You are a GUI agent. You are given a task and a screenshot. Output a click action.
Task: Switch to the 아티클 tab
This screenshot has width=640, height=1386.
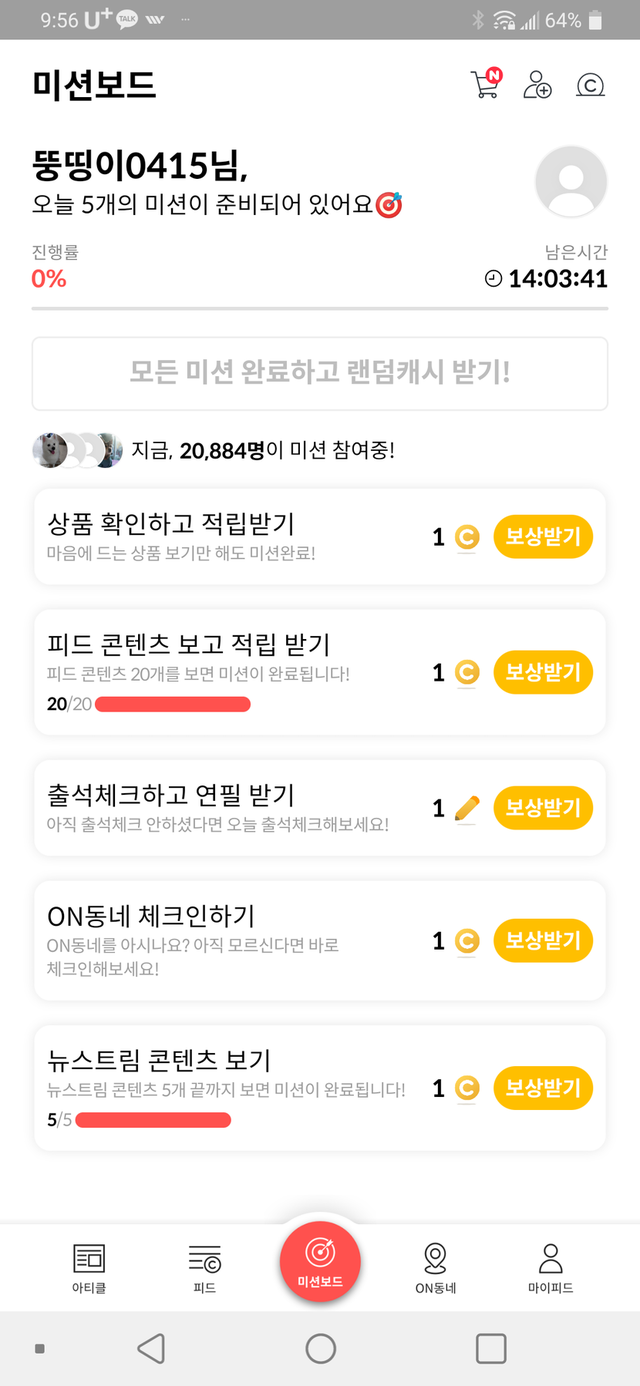(89, 1268)
